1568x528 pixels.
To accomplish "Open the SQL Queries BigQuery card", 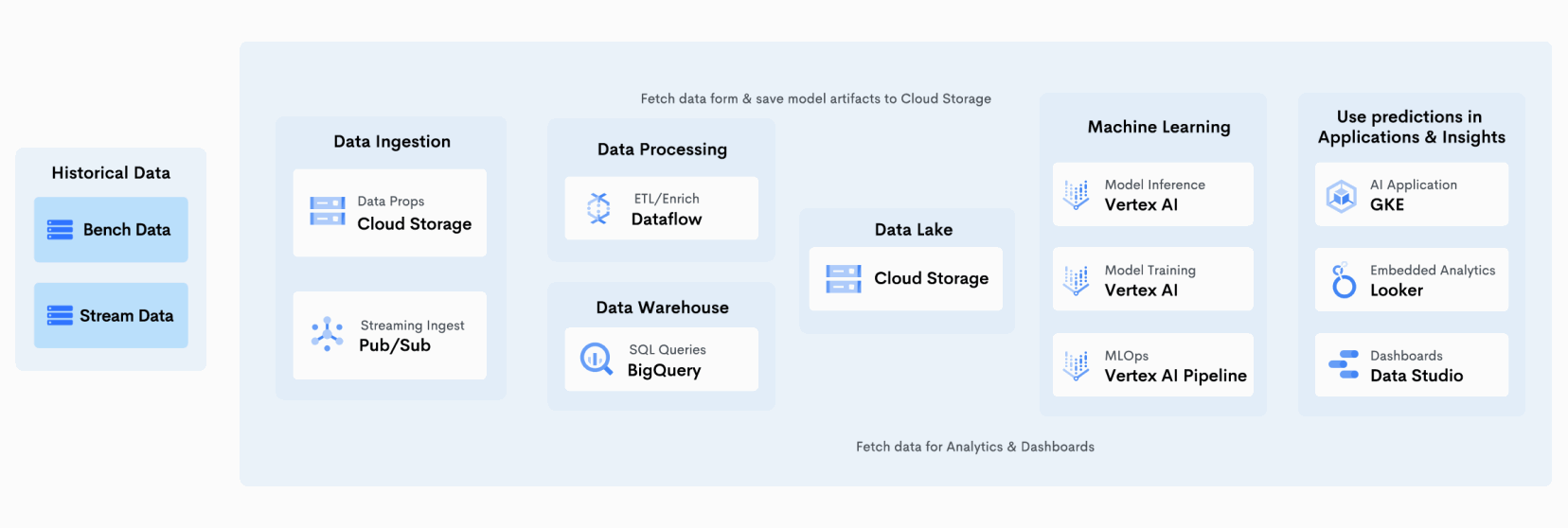I will click(x=662, y=360).
